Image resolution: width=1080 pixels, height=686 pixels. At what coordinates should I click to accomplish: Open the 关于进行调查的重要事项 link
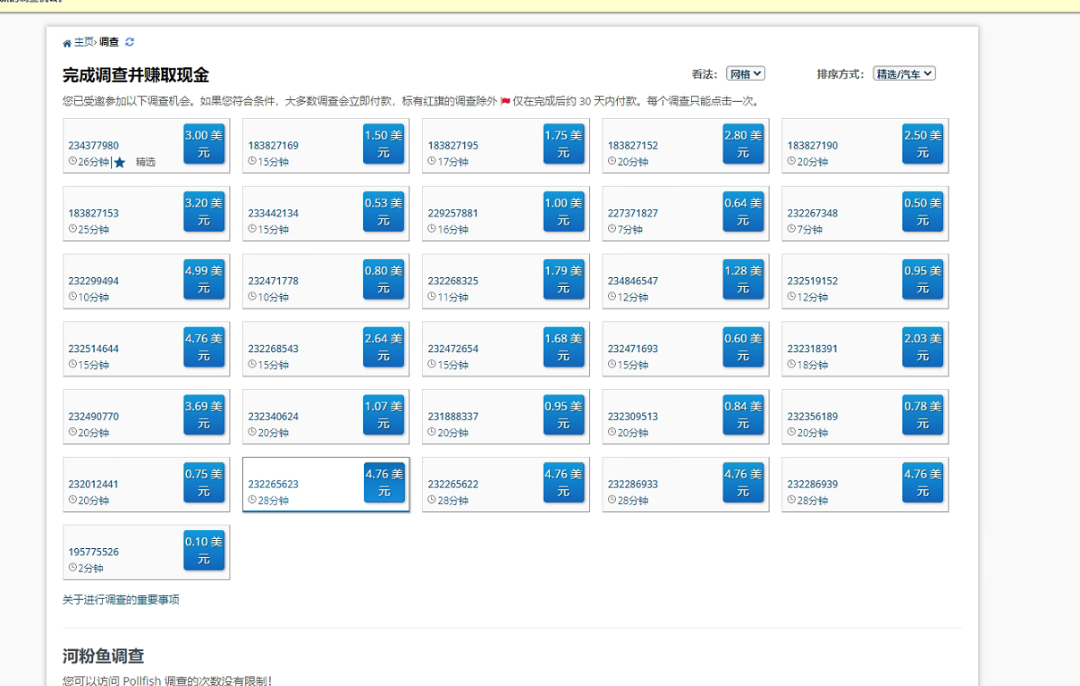tap(121, 600)
